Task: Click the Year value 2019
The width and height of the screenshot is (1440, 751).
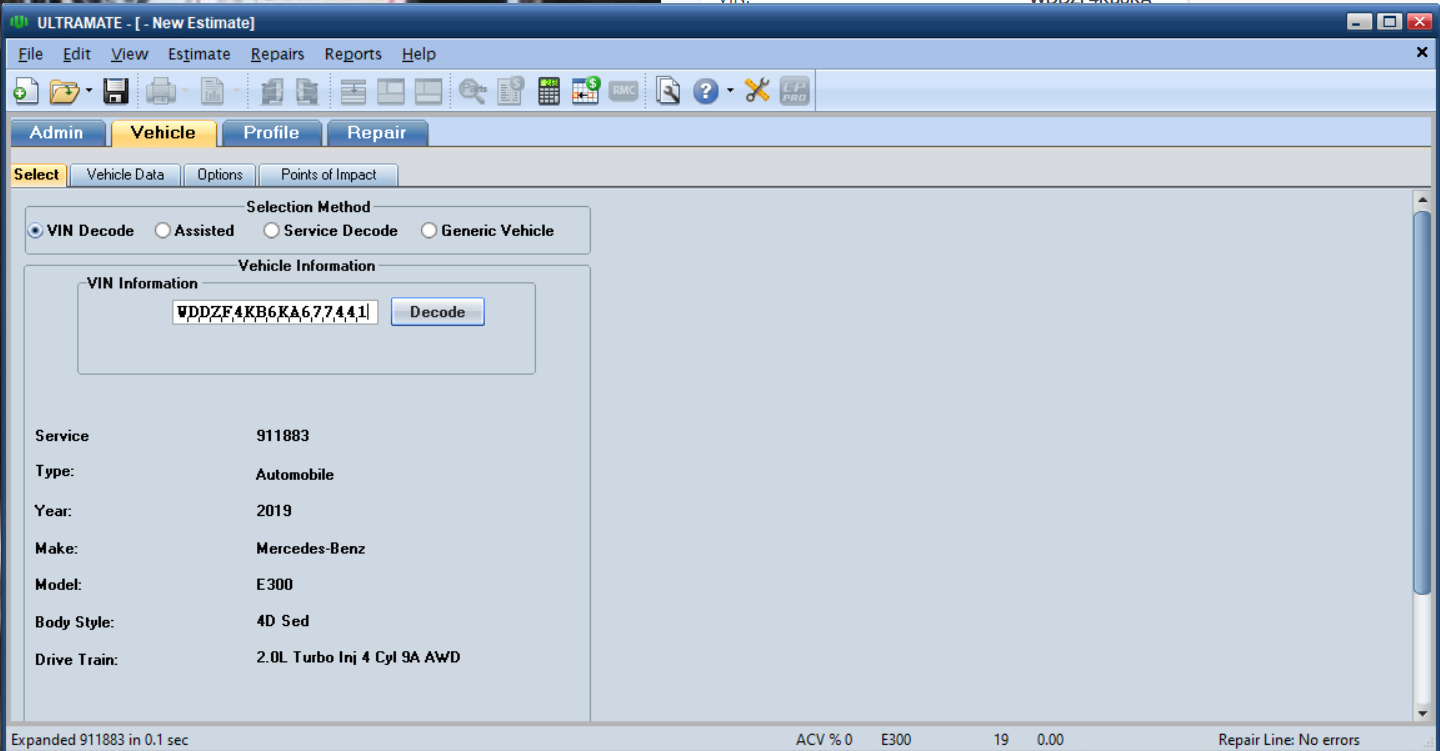Action: pos(274,510)
